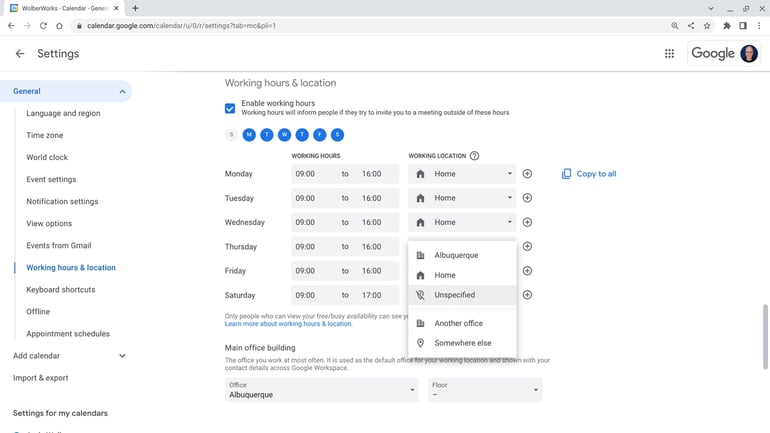Click Tuesday start time field

tap(306, 198)
